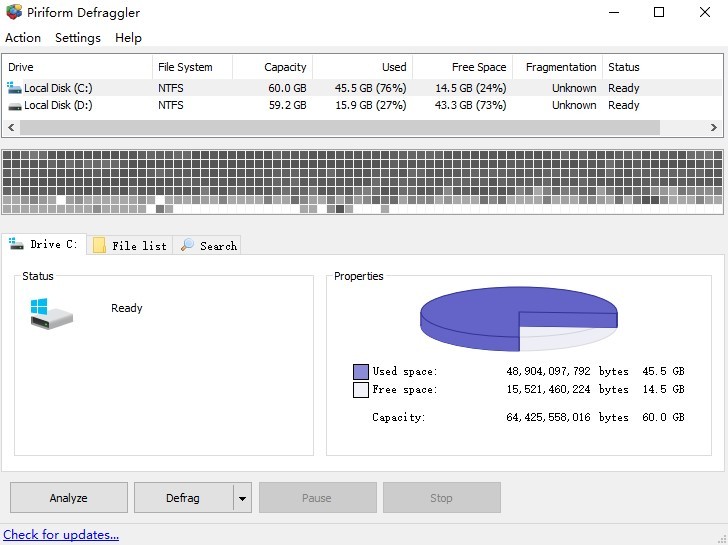
Task: Click the disk usage pie chart
Action: coord(519,318)
